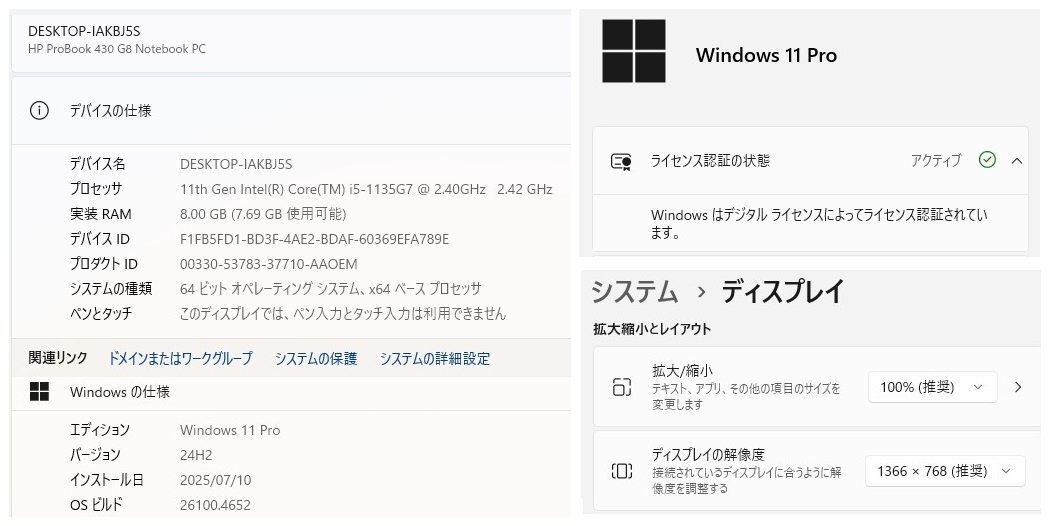
Task: Click the 拡大縮小とレイアウト heading
Action: click(652, 329)
